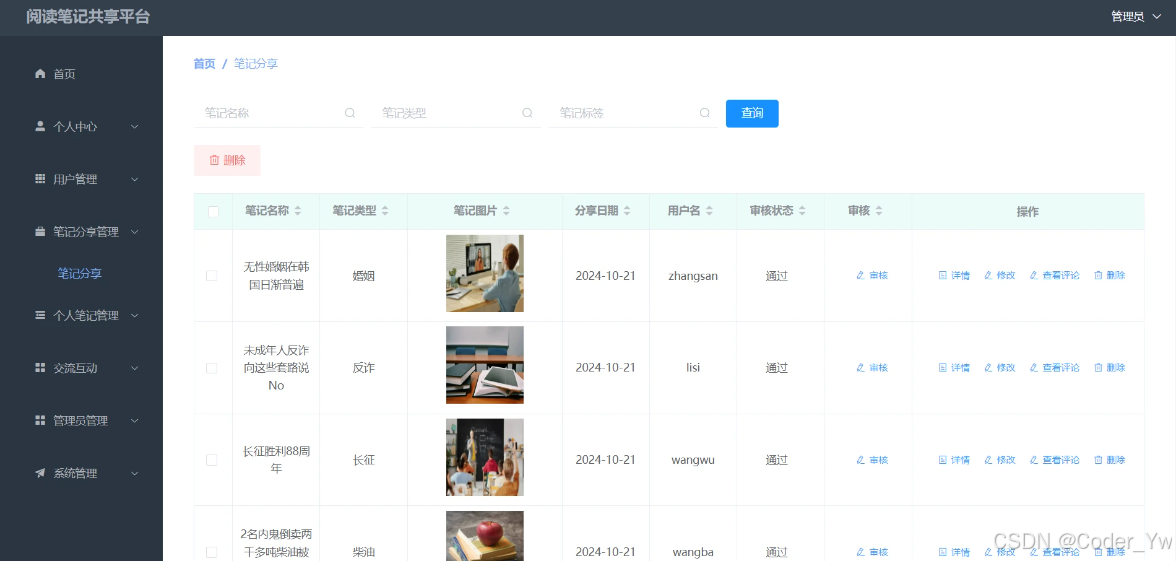Check the row for 长征胜利88周年
Image resolution: width=1176 pixels, height=561 pixels.
(212, 460)
